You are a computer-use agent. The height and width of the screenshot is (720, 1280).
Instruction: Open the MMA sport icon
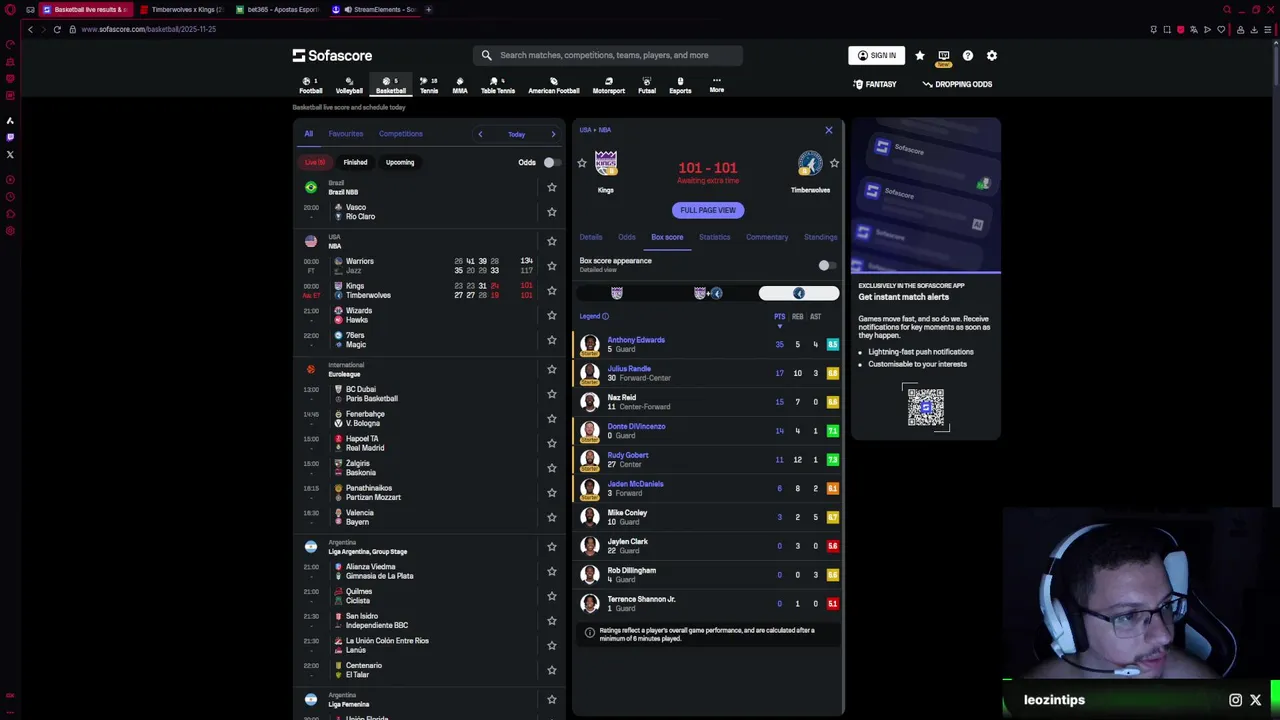pos(460,85)
